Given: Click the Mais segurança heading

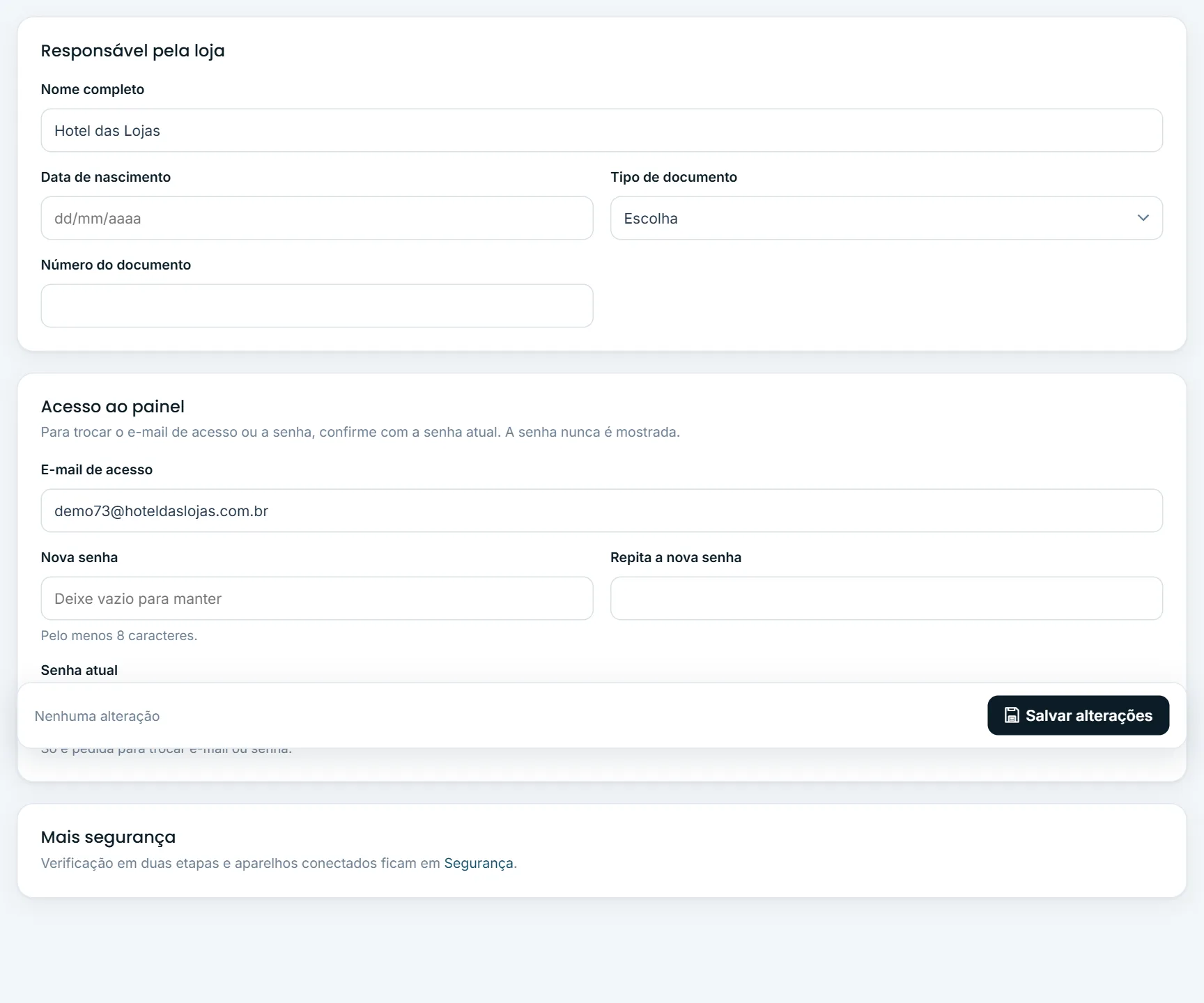Looking at the screenshot, I should coord(108,837).
